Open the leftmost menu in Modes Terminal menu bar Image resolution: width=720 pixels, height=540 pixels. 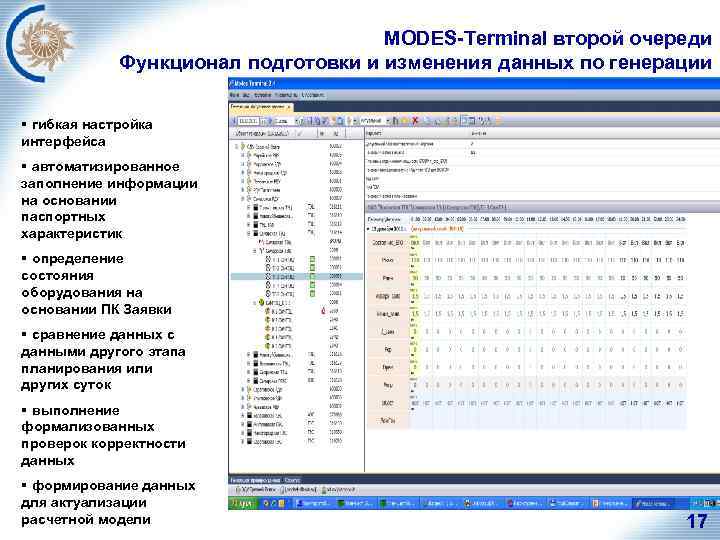tap(234, 95)
